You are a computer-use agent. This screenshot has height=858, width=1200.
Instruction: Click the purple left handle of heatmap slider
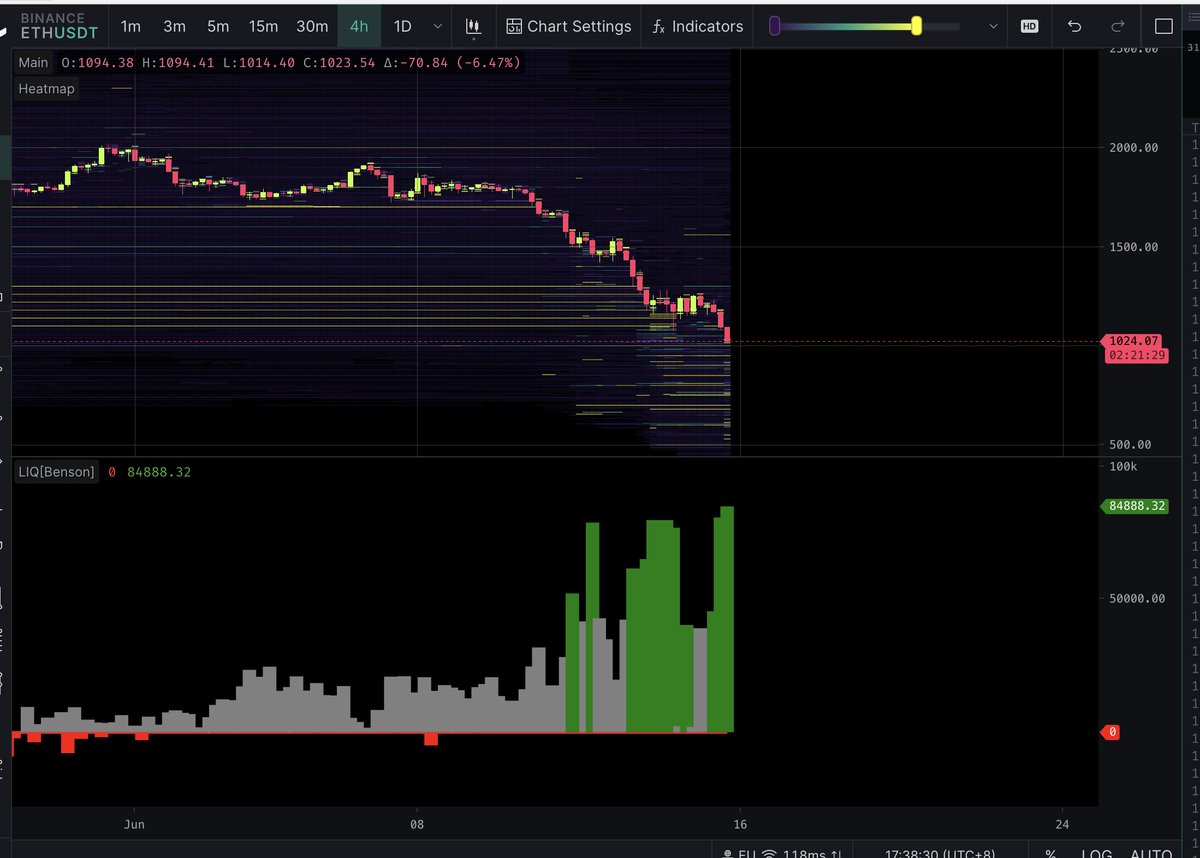coord(774,27)
